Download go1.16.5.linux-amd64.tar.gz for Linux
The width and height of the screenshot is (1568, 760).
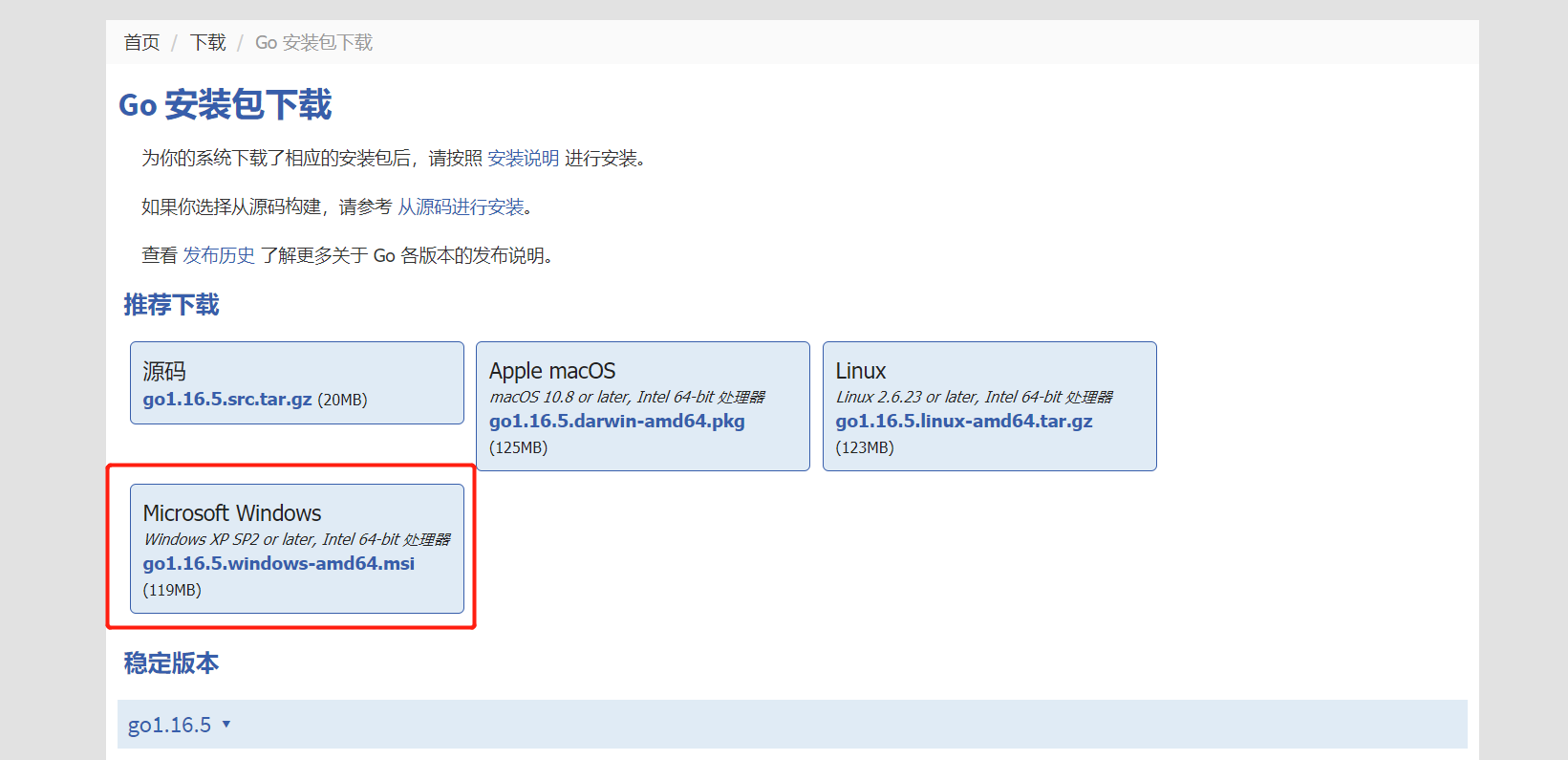[963, 421]
